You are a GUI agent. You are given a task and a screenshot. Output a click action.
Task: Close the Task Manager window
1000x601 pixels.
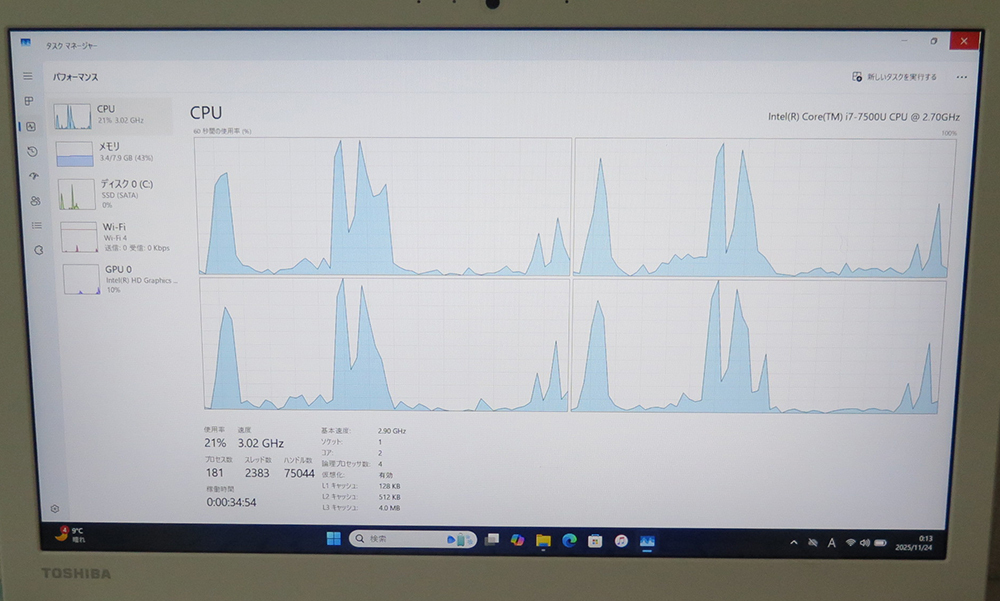click(x=964, y=41)
